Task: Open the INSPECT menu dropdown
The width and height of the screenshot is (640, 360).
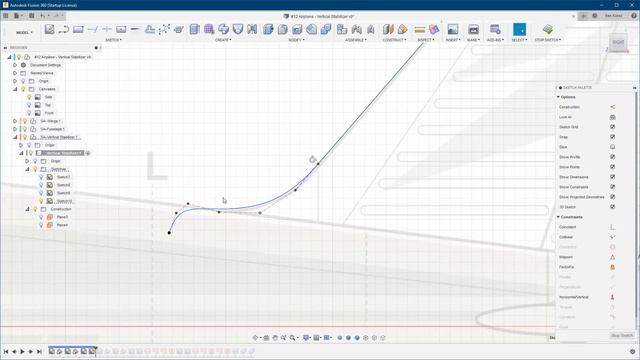Action: point(426,40)
